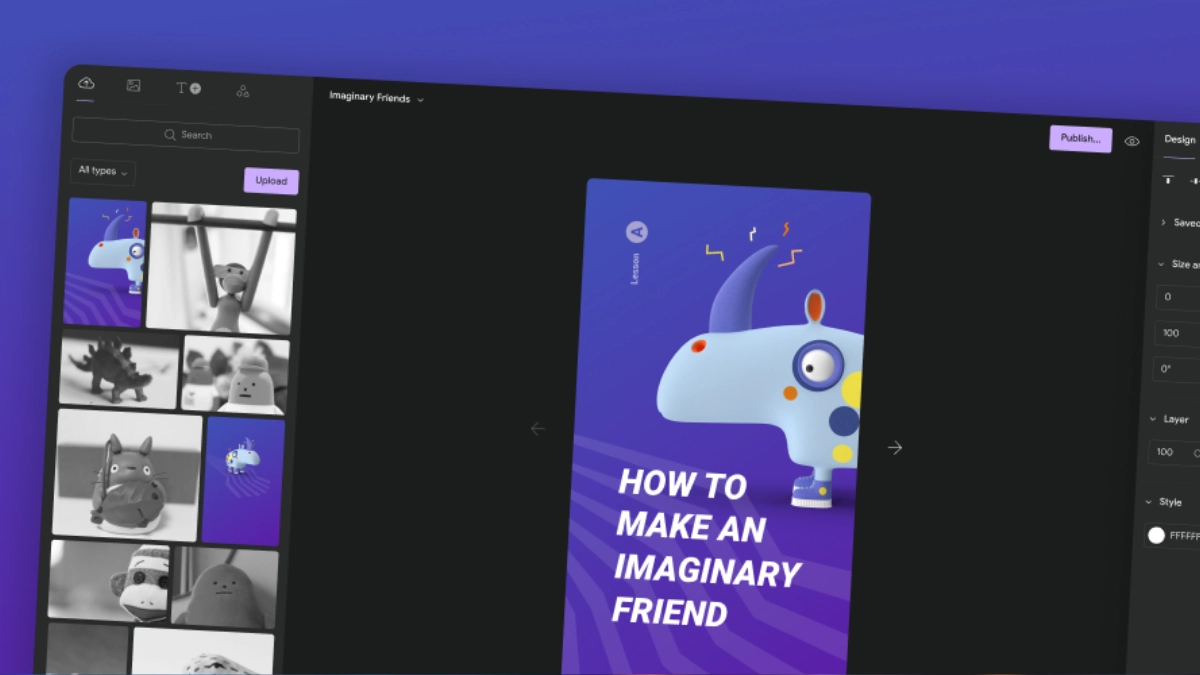
Task: Collapse the Layer section
Action: (1170, 419)
